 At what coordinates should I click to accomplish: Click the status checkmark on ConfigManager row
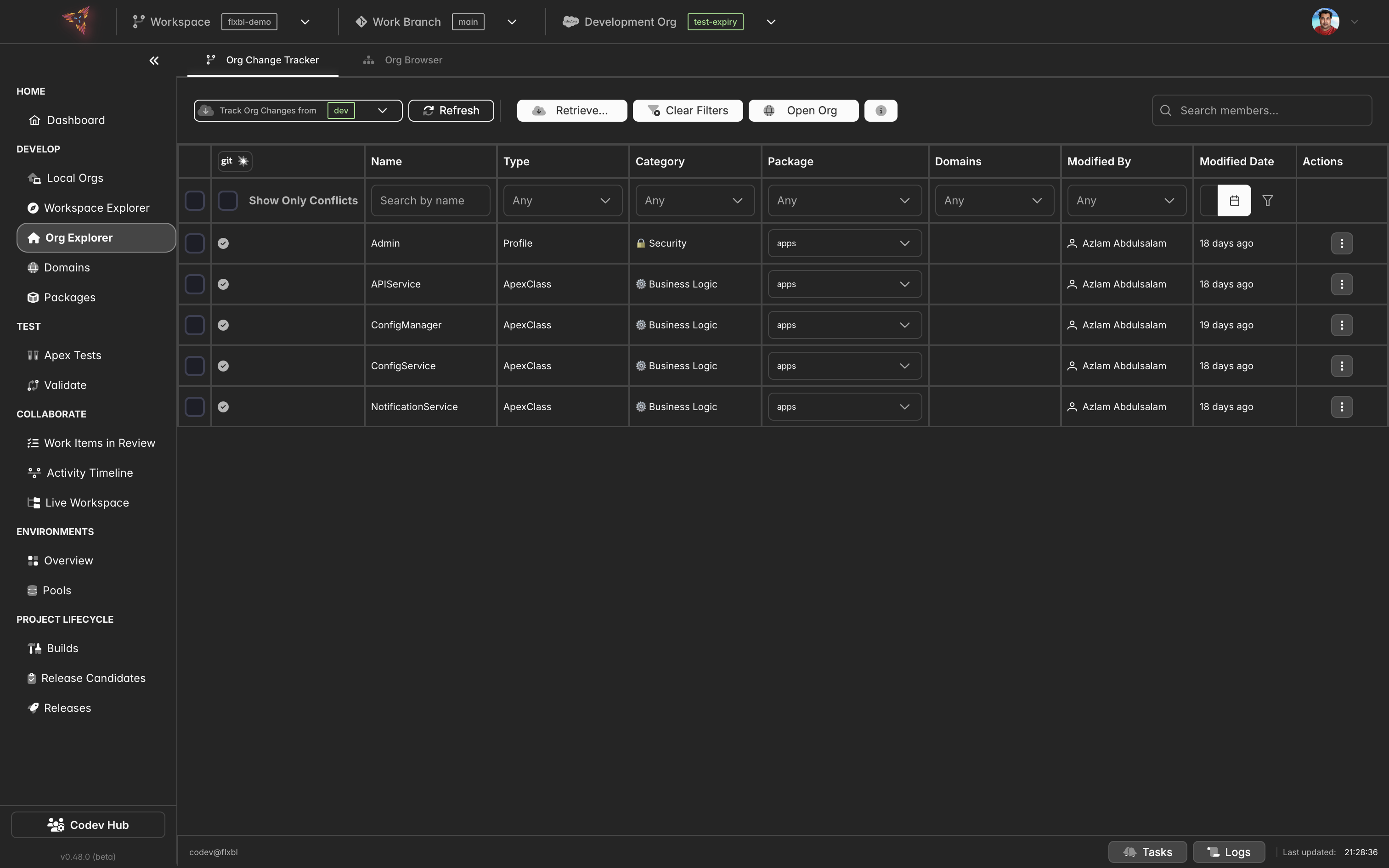(223, 325)
